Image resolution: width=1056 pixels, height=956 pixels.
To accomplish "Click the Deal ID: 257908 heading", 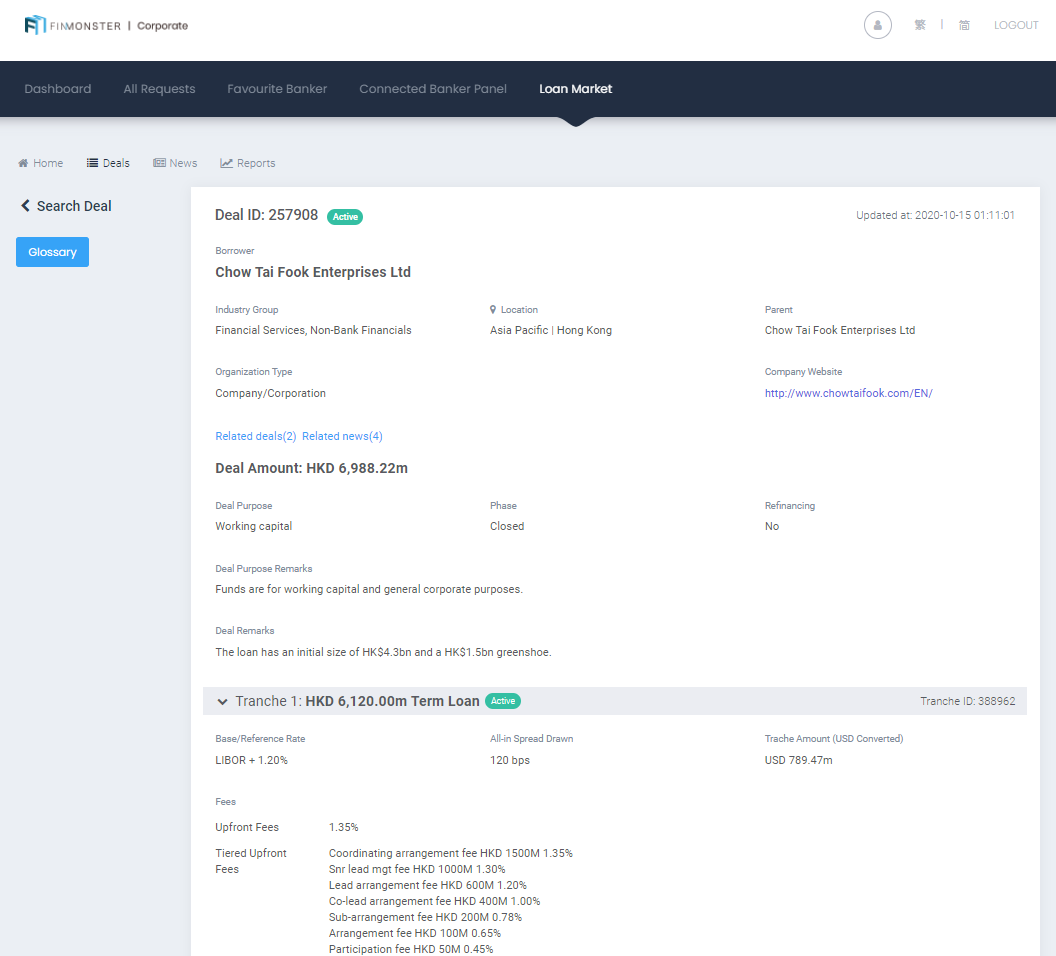I will click(266, 215).
